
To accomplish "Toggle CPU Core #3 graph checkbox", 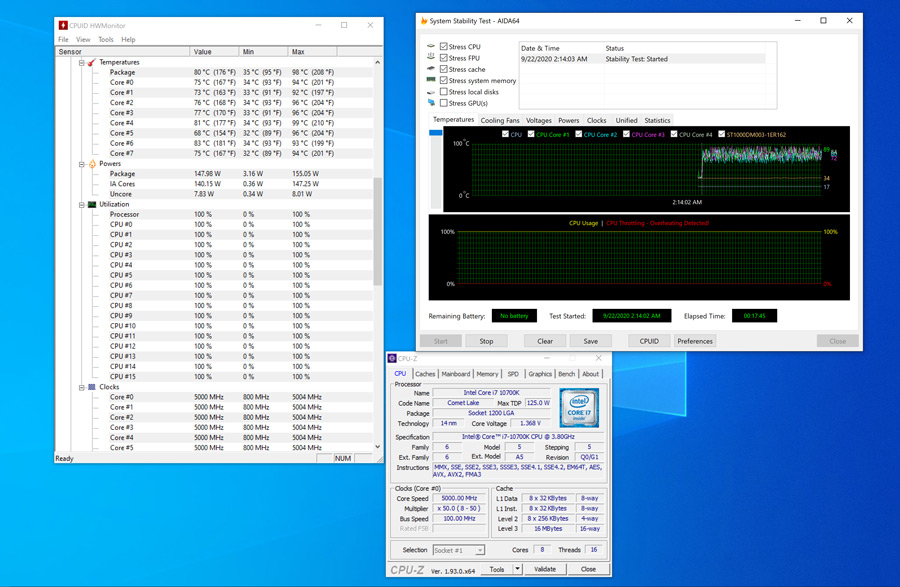I will 626,134.
